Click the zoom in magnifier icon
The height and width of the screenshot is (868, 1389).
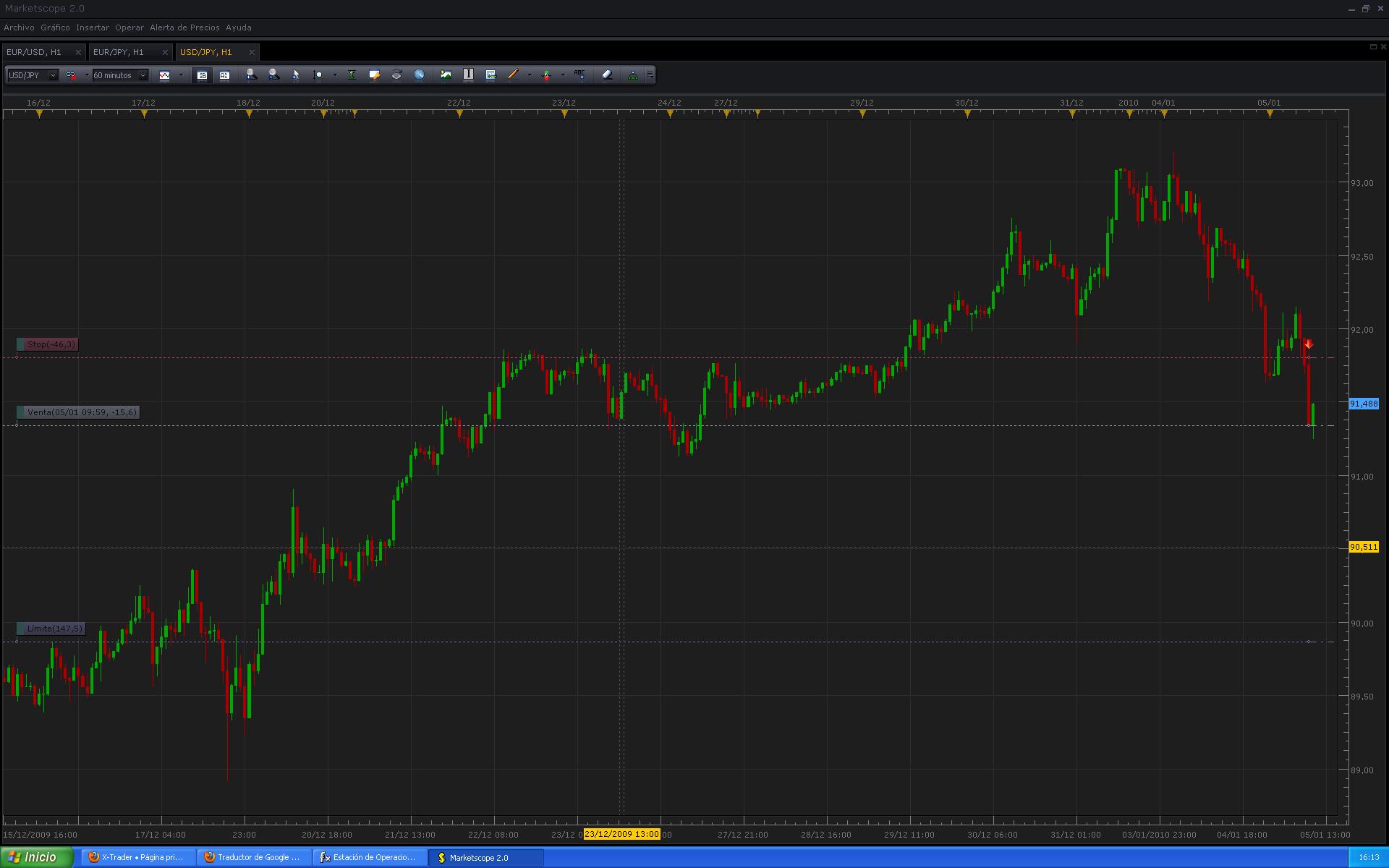tap(251, 75)
